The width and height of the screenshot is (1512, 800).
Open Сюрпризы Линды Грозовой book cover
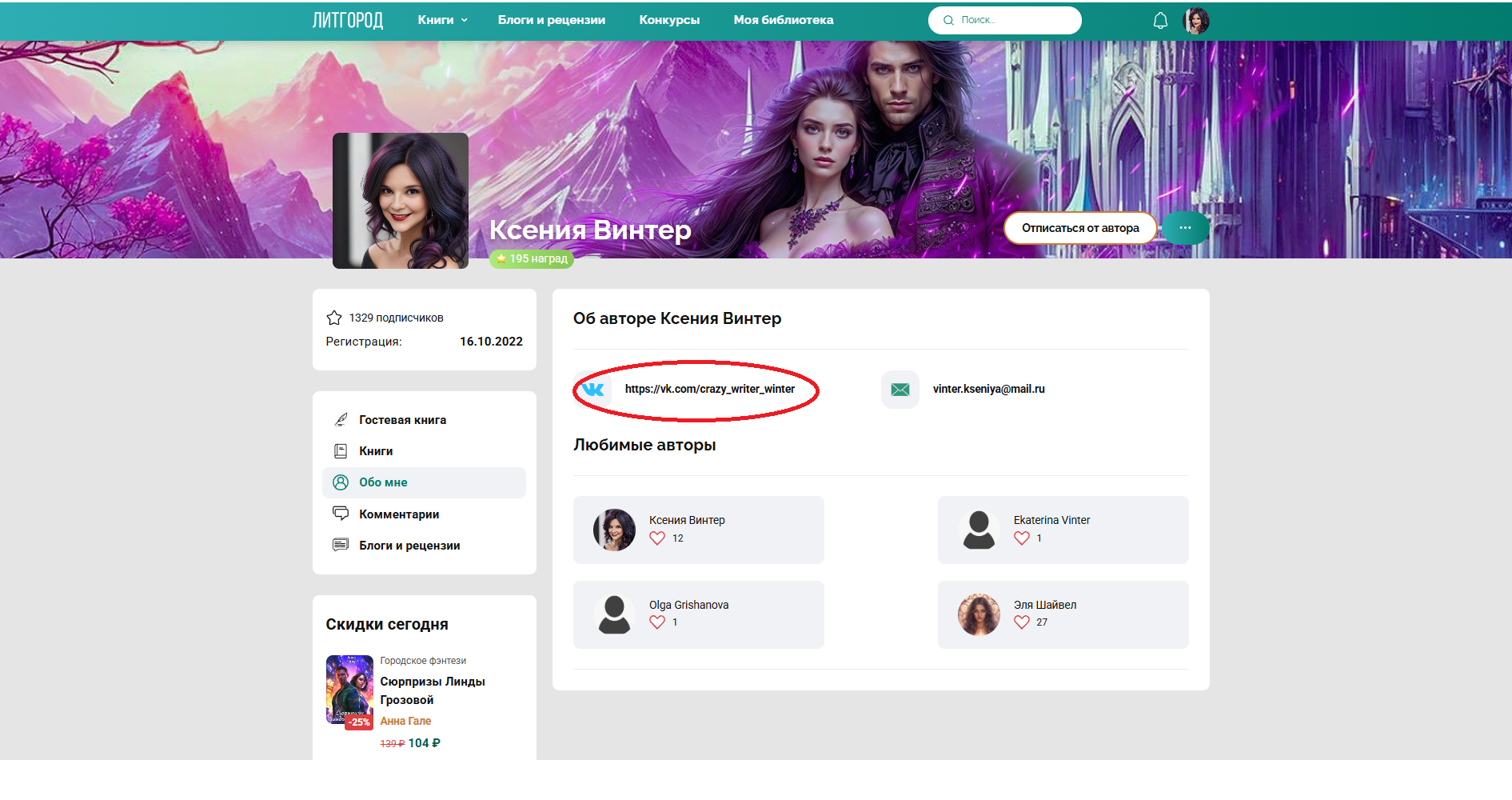[x=349, y=690]
